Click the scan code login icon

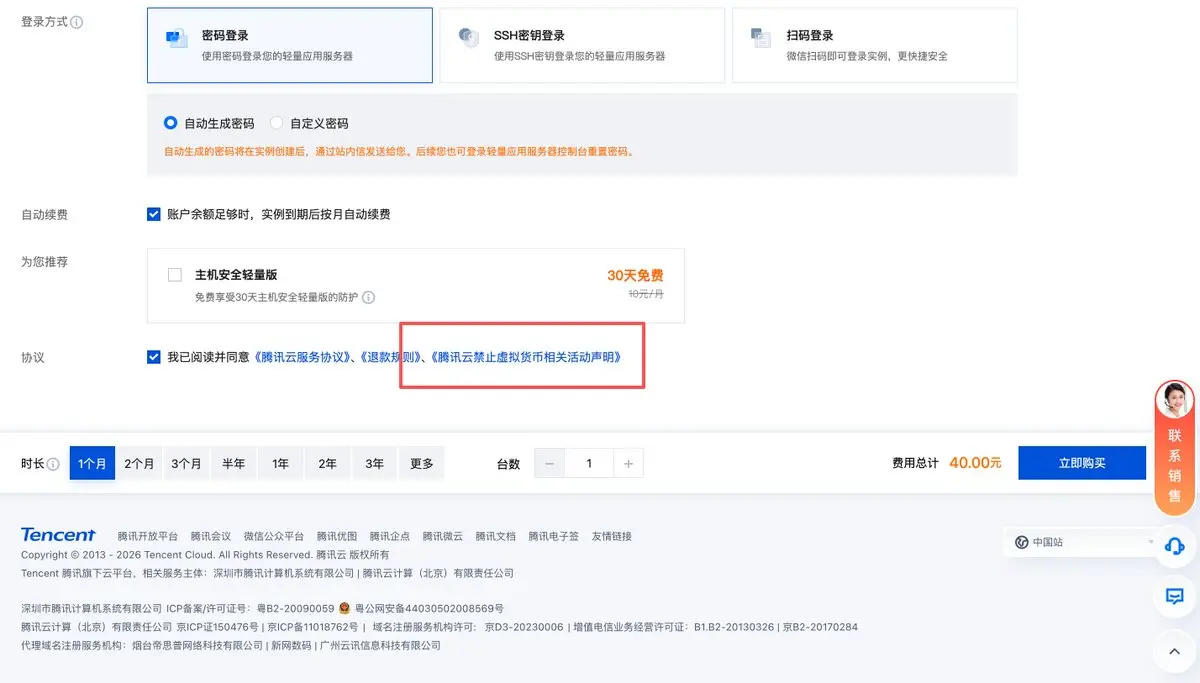coord(761,38)
